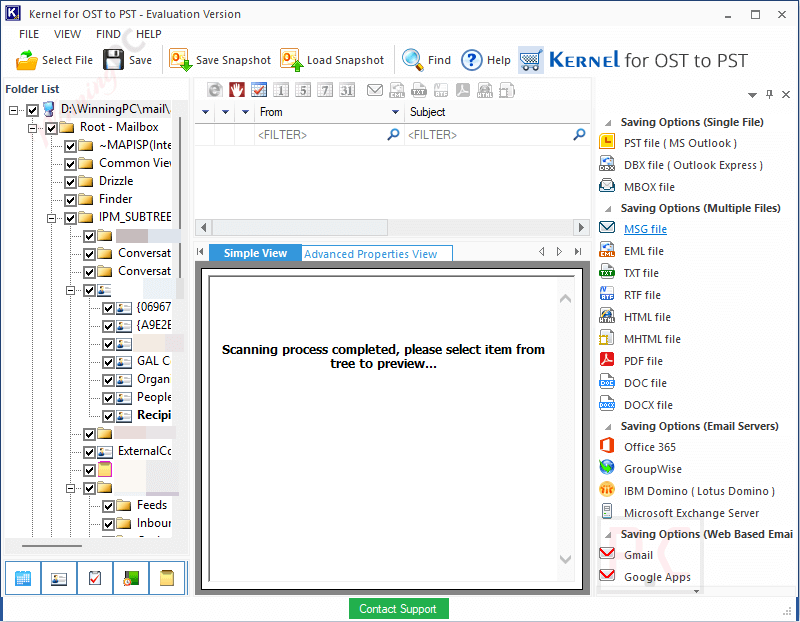Click the Select File toolbar button

pos(54,60)
